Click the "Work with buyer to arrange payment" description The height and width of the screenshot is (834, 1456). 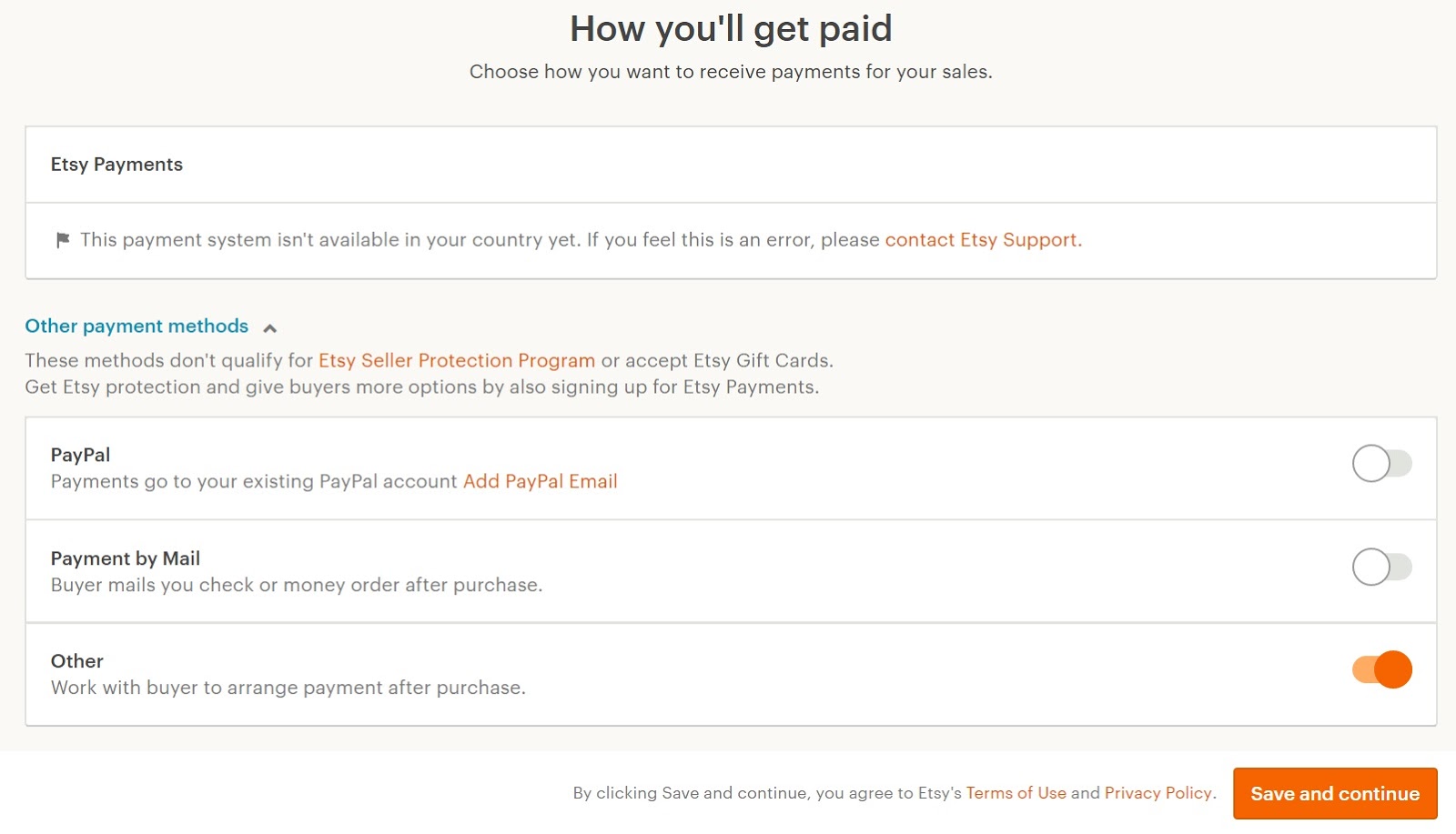pyautogui.click(x=288, y=688)
